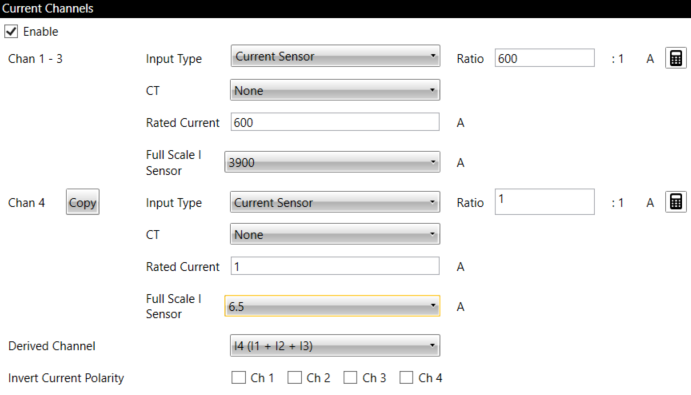
Task: Expand the 6.5 Full Scale I Sensor dropdown
Action: 332,306
